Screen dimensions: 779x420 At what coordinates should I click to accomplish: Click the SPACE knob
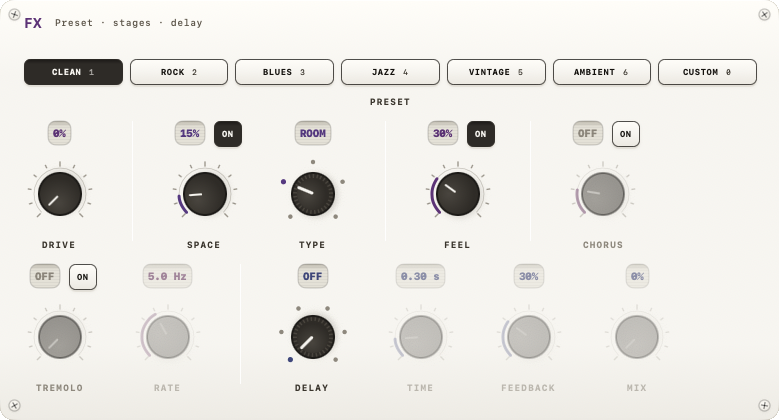pos(205,194)
